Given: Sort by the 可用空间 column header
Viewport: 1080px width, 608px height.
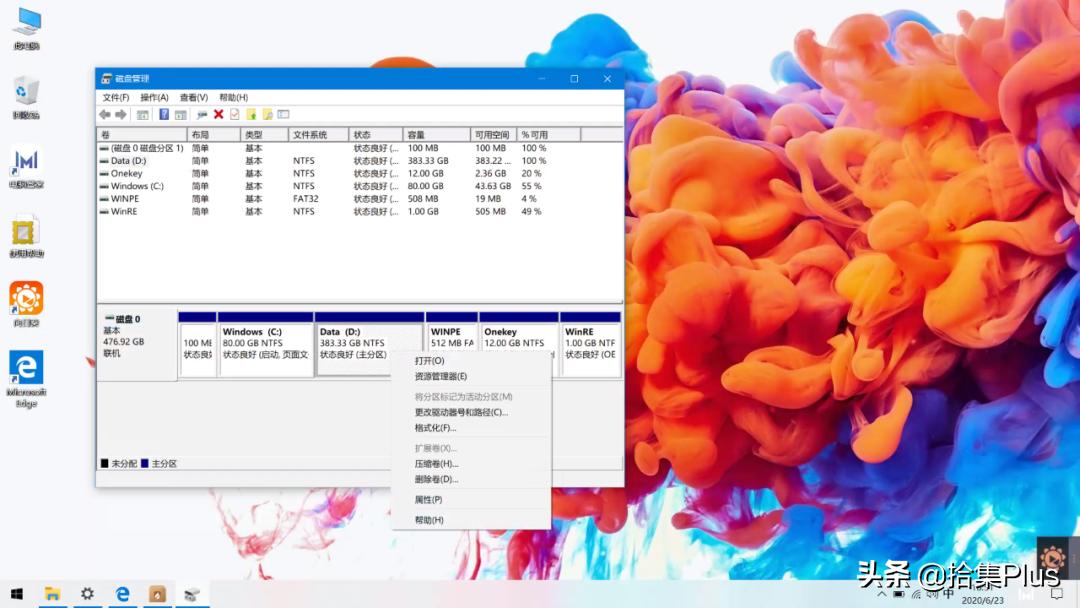Looking at the screenshot, I should tap(494, 135).
